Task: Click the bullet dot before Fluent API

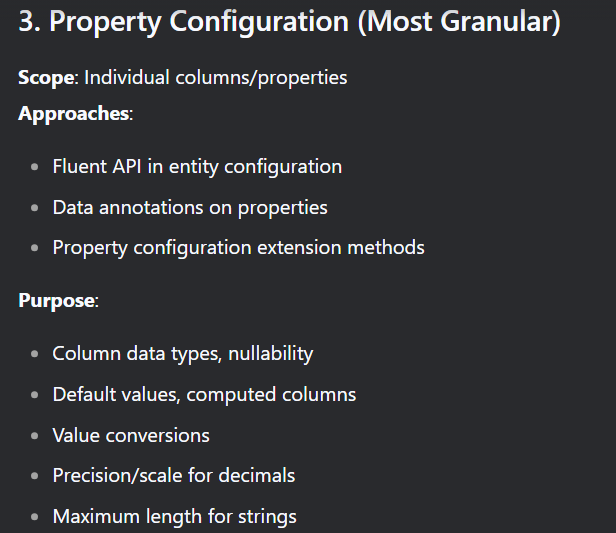Action: point(35,167)
